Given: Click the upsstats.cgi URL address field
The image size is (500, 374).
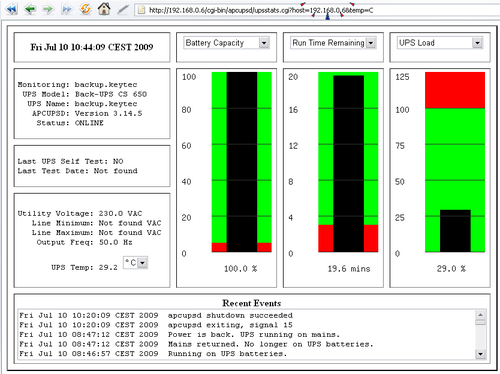Looking at the screenshot, I should pos(317,10).
